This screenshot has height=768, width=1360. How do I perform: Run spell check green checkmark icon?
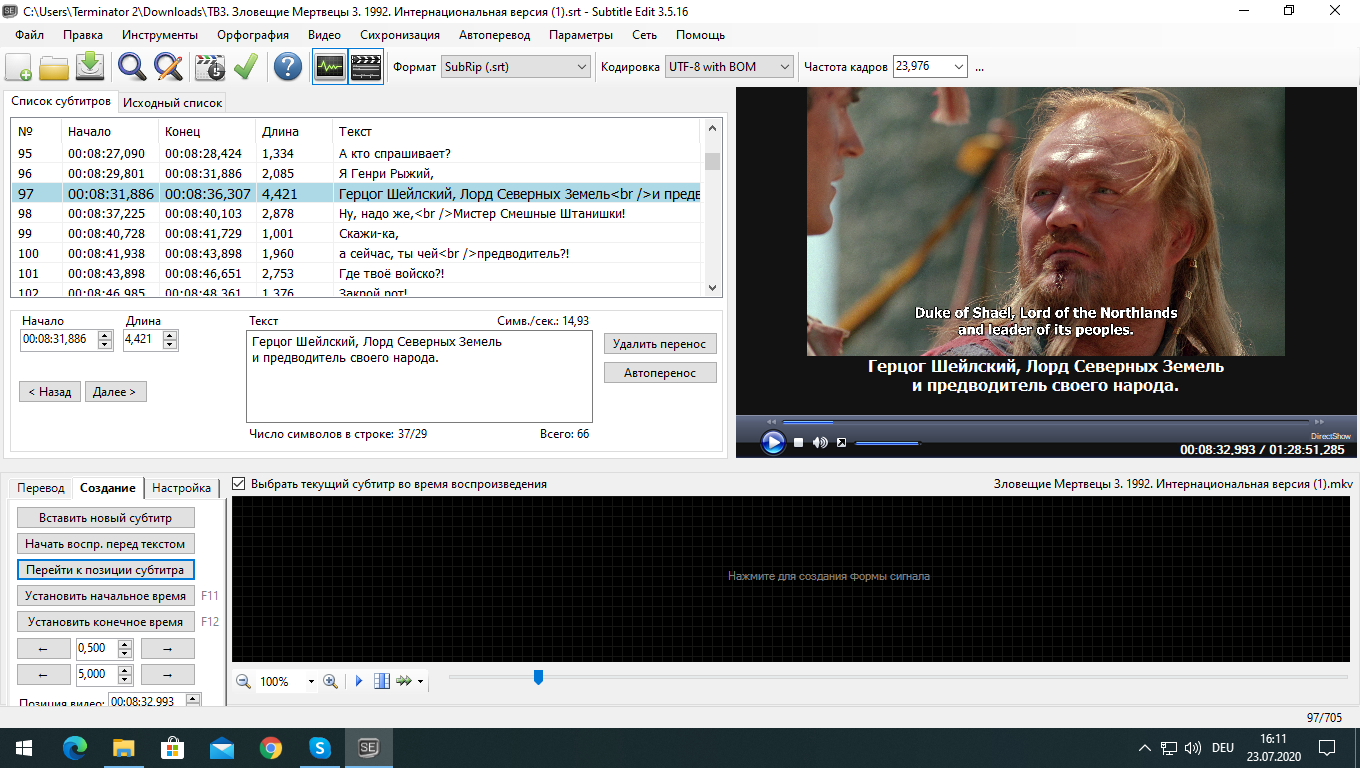[245, 67]
